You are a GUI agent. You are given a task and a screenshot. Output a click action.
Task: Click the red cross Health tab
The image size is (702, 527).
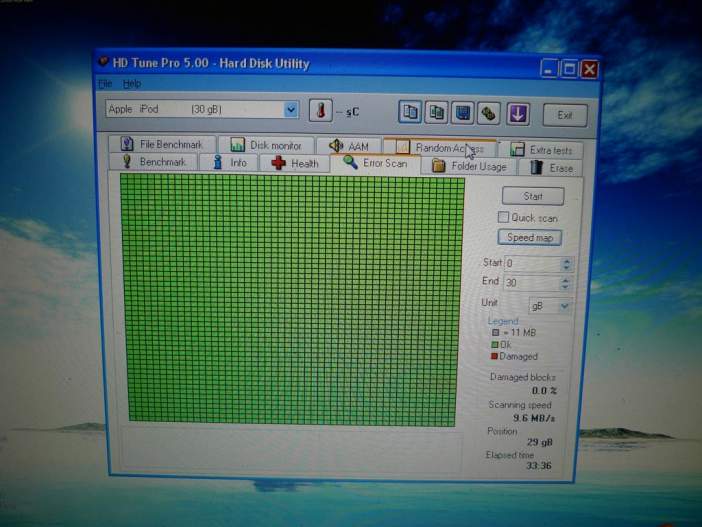click(293, 163)
